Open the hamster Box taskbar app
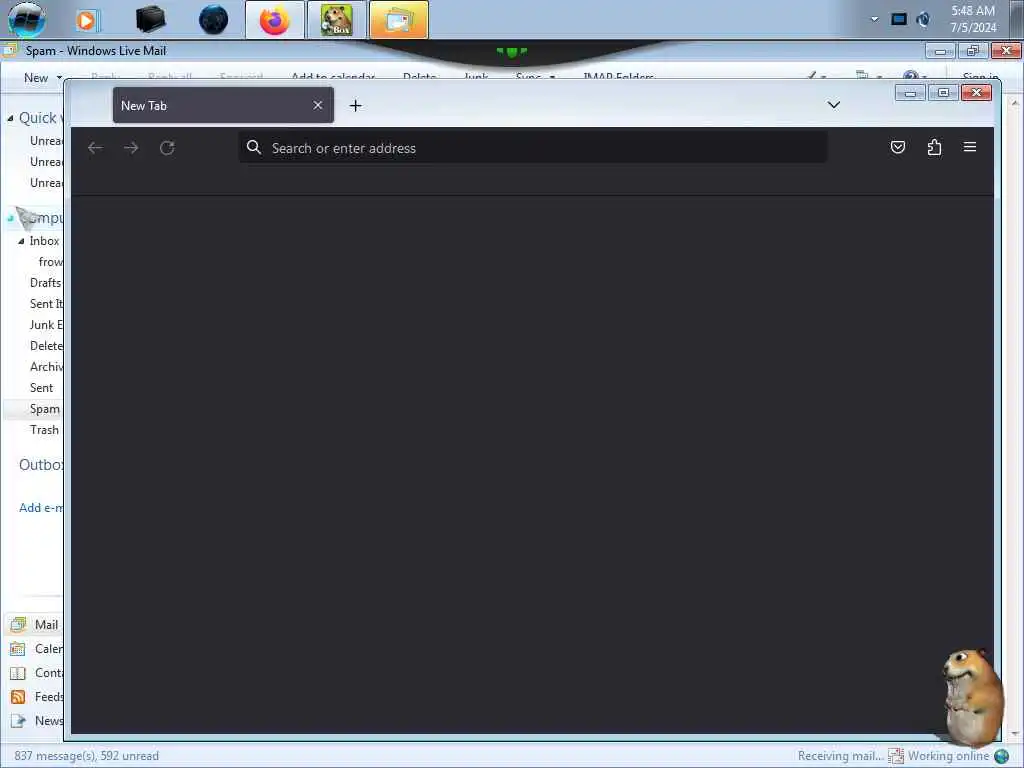 pos(337,20)
